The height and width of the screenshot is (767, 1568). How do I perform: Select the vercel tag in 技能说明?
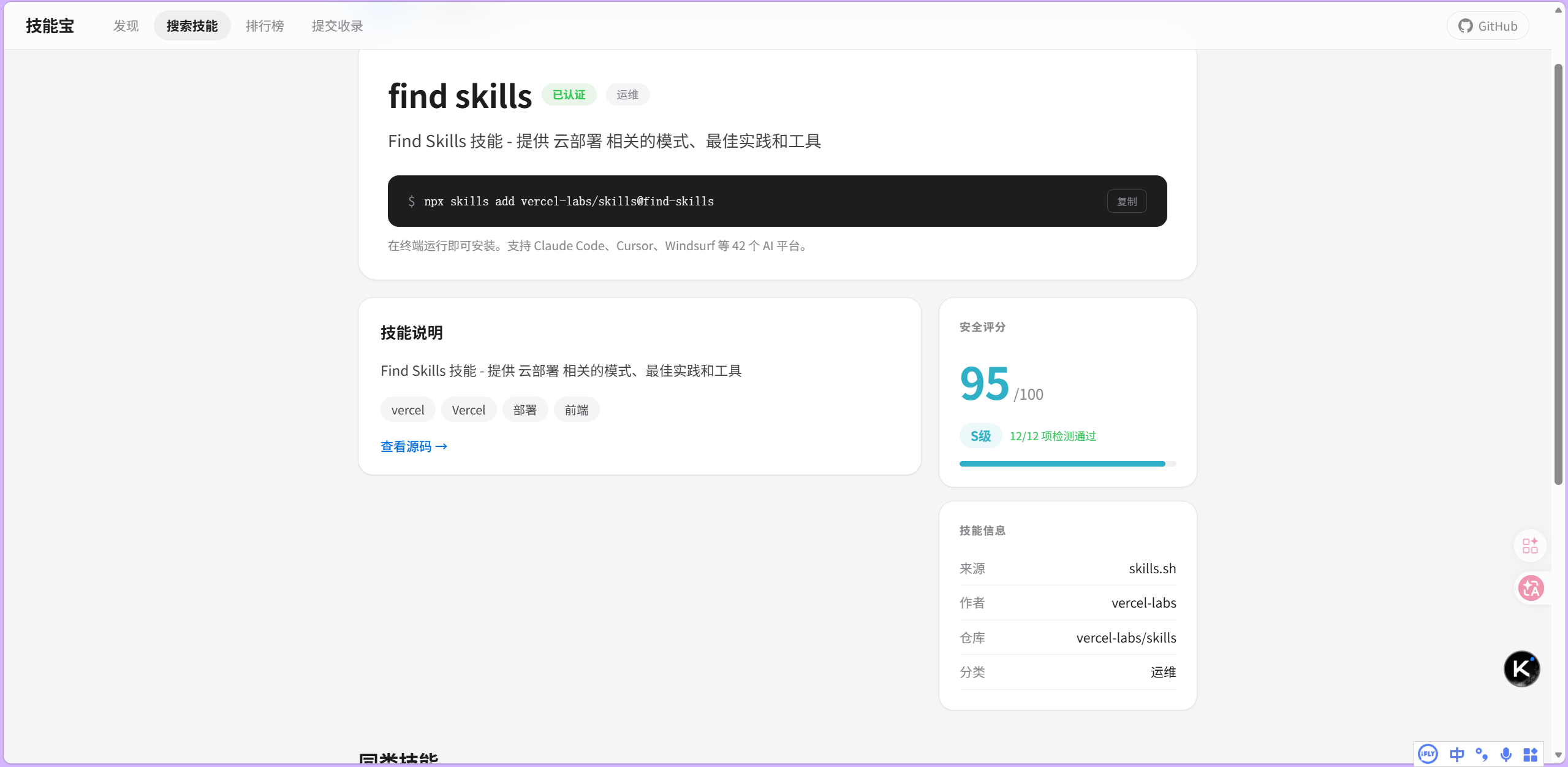[x=407, y=409]
